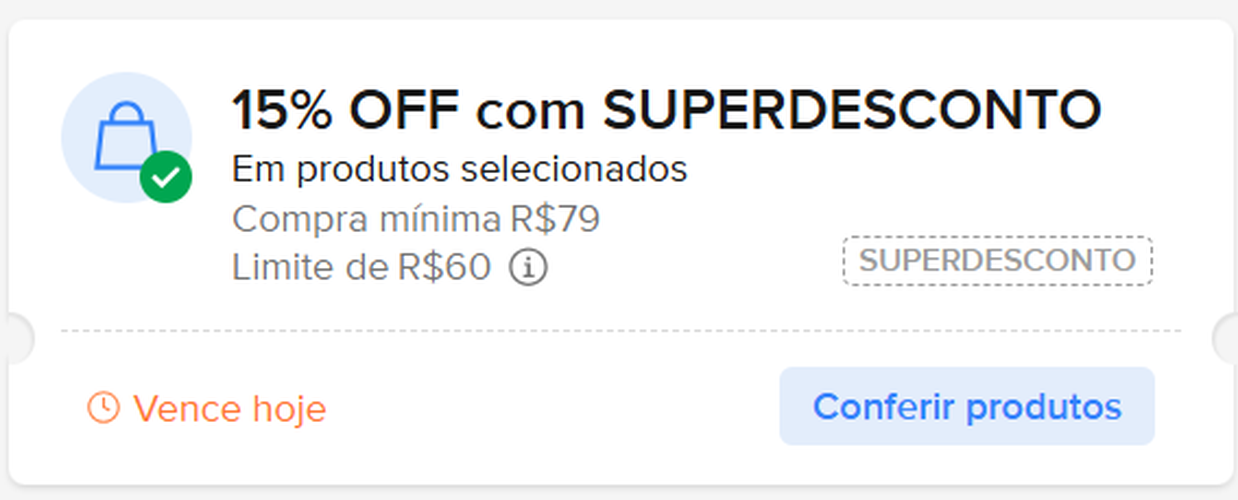
Task: Click the R$60 limit amount
Action: point(447,267)
